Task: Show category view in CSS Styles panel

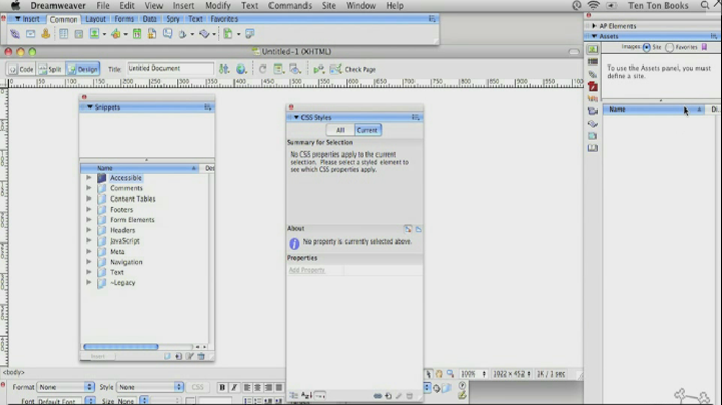Action: click(293, 395)
